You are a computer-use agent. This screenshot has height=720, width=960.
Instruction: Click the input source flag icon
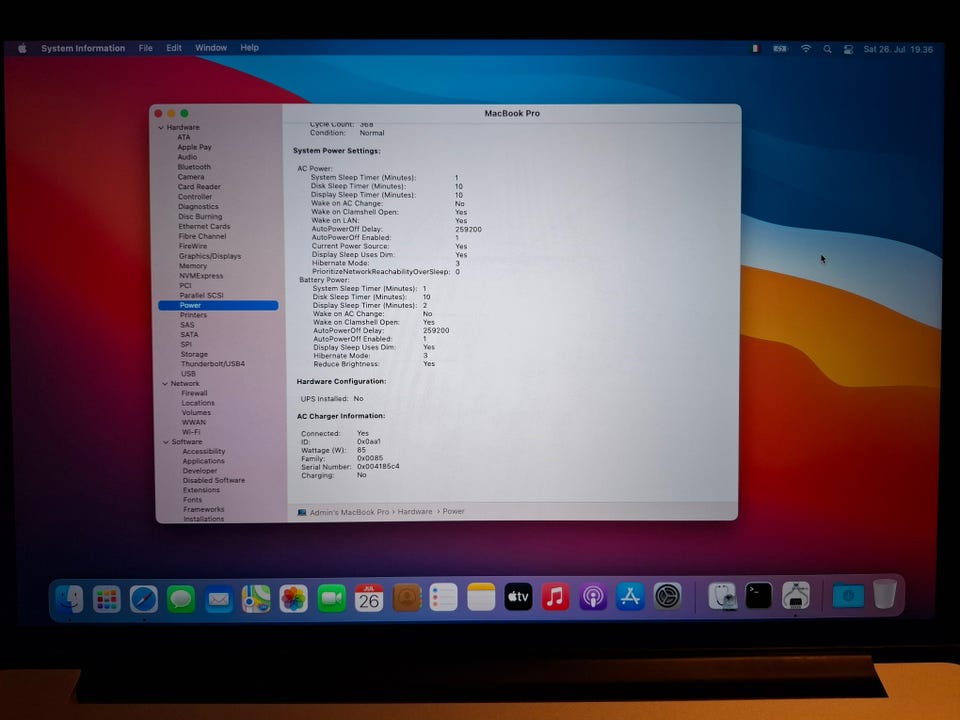(756, 48)
